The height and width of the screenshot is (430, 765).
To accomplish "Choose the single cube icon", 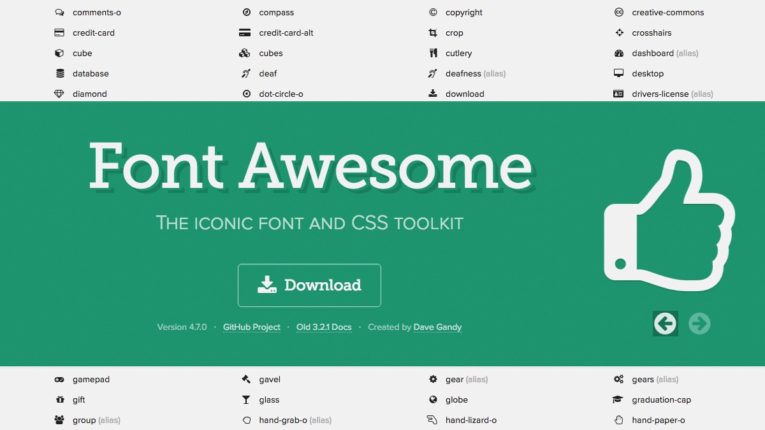I will 59,53.
